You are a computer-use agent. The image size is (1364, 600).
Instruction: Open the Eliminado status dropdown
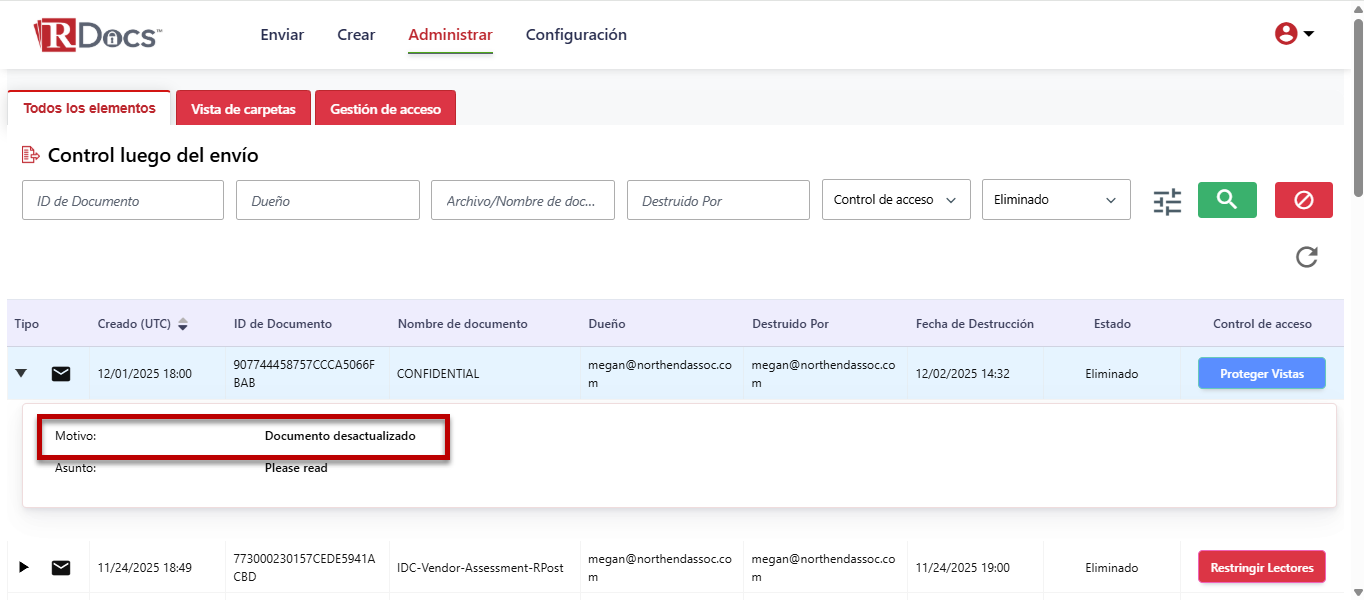[1055, 200]
